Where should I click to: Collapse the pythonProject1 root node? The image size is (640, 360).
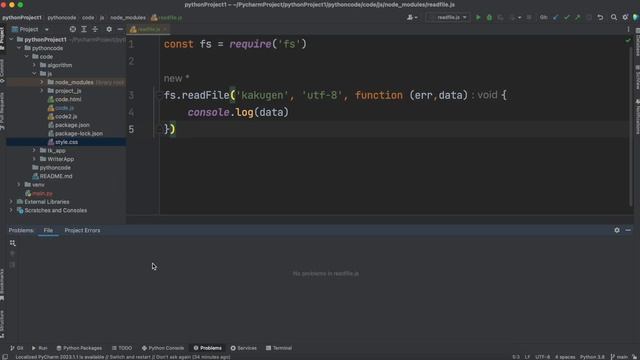[11, 40]
